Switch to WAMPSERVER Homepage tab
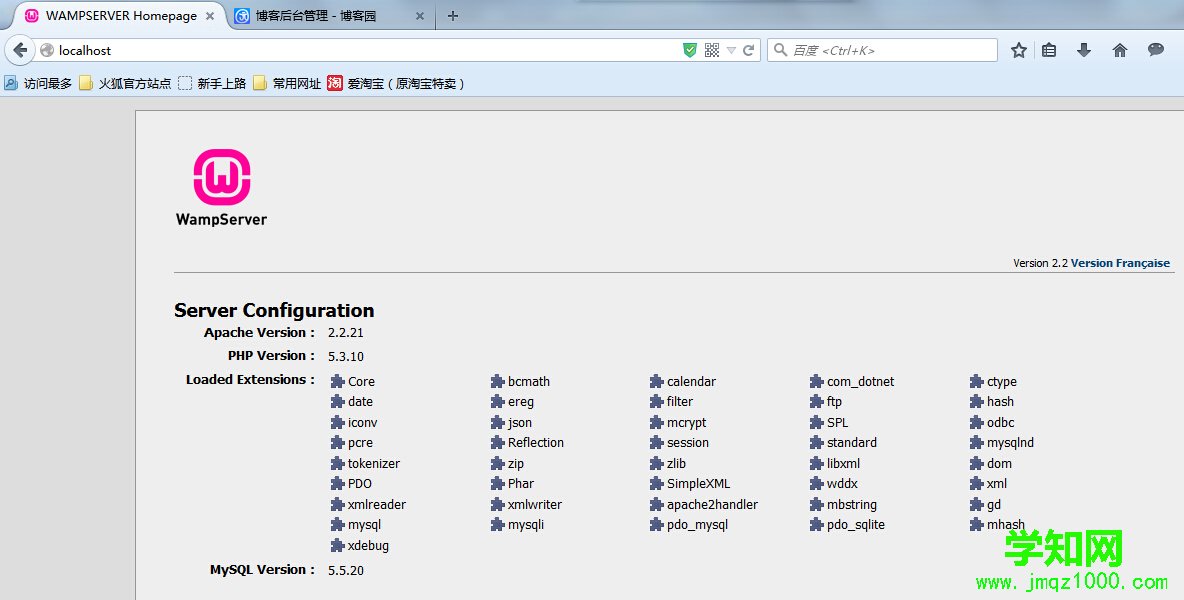 pos(121,16)
